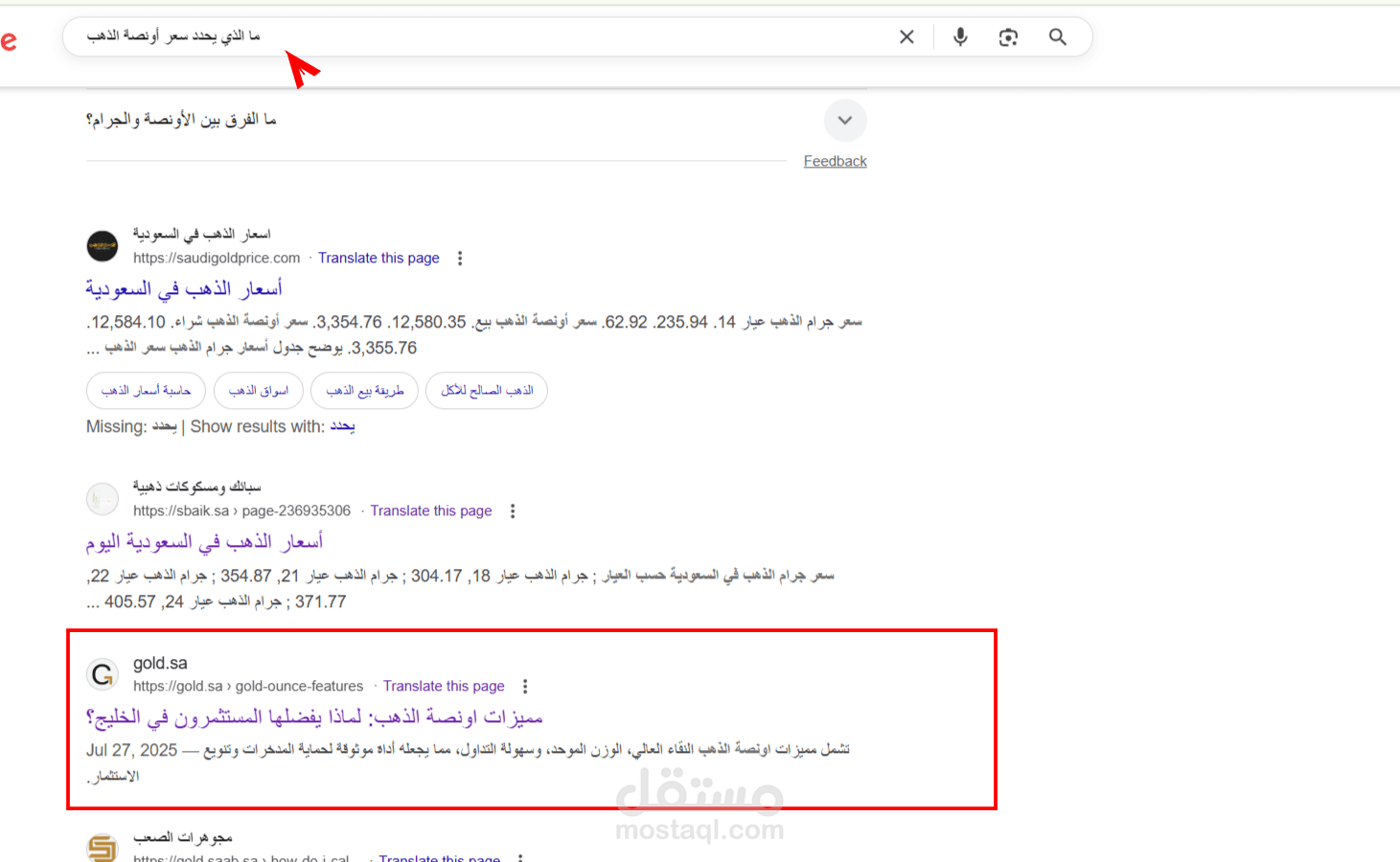
Task: Start voice search with the microphone icon
Action: point(960,37)
